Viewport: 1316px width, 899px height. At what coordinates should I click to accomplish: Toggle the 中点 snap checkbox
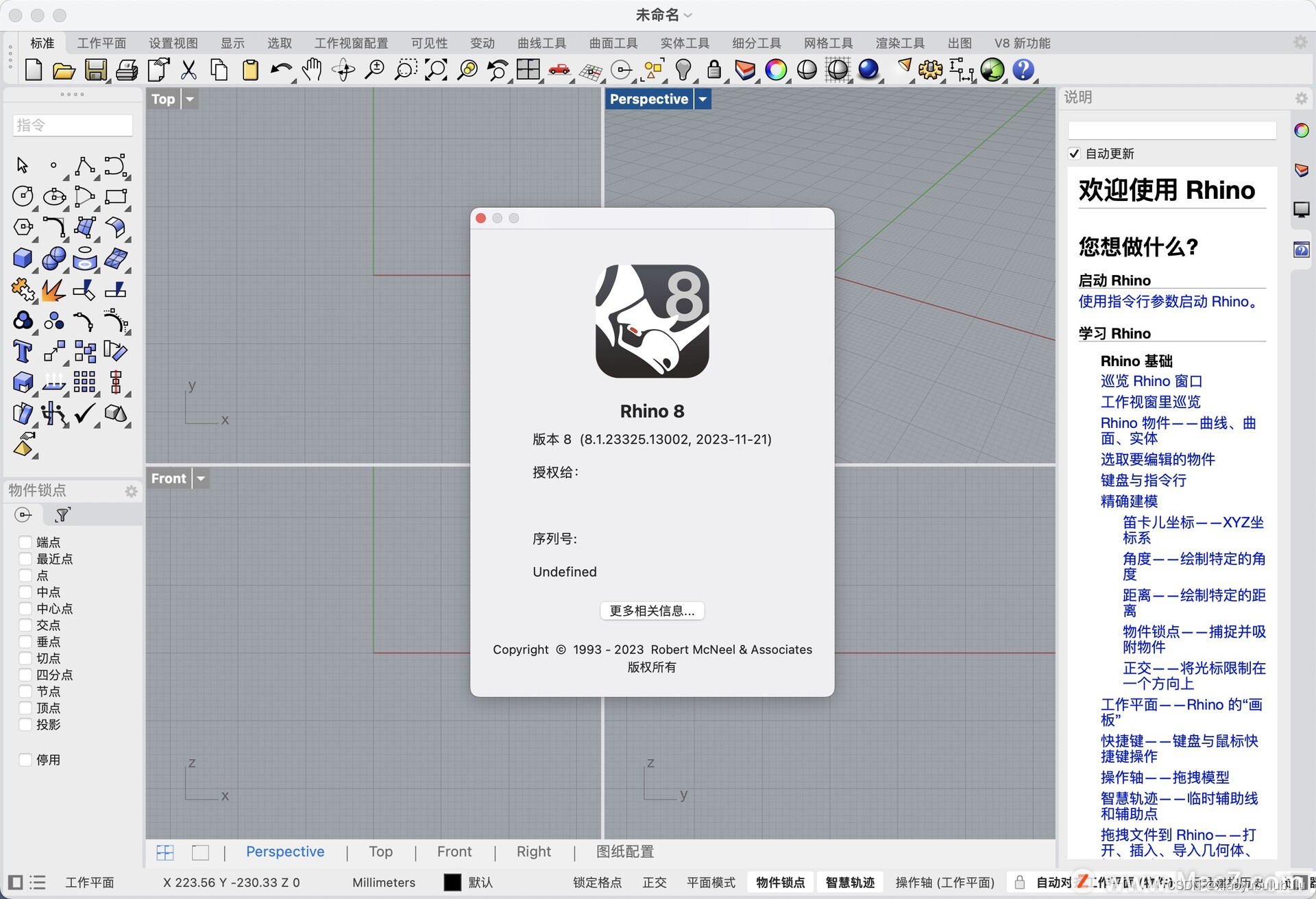[25, 592]
